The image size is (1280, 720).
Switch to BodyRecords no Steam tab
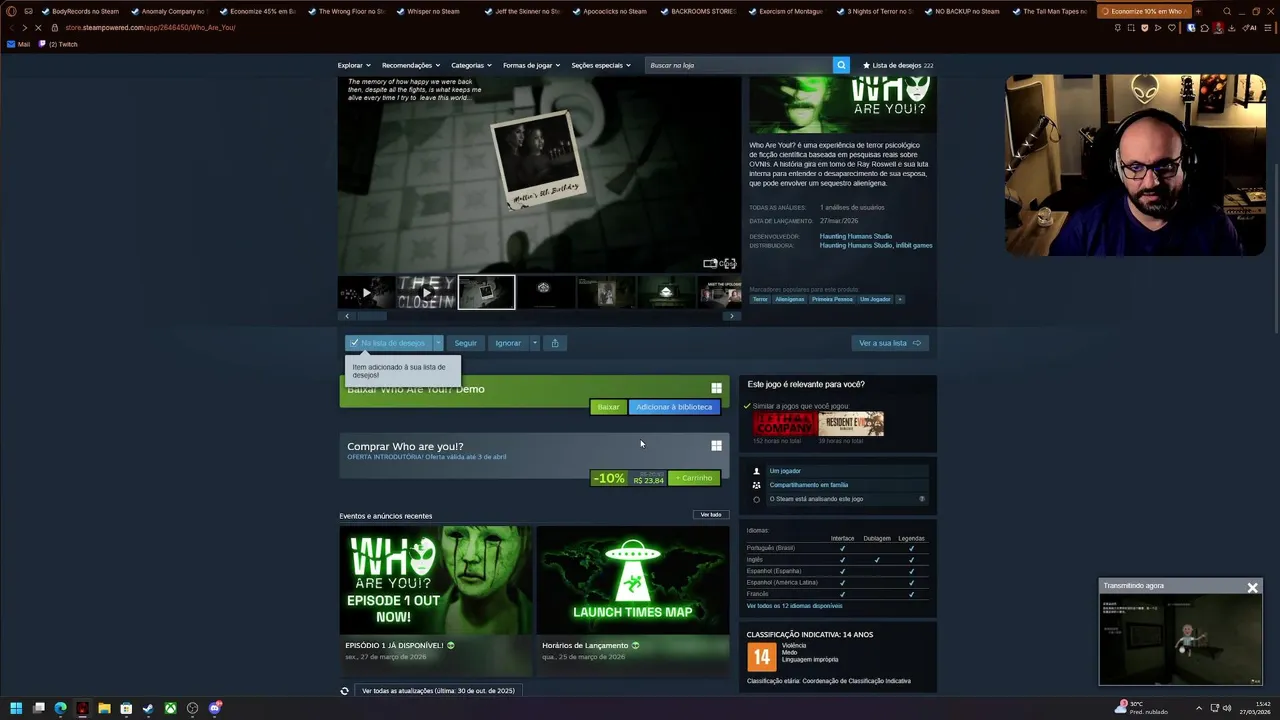(x=79, y=11)
